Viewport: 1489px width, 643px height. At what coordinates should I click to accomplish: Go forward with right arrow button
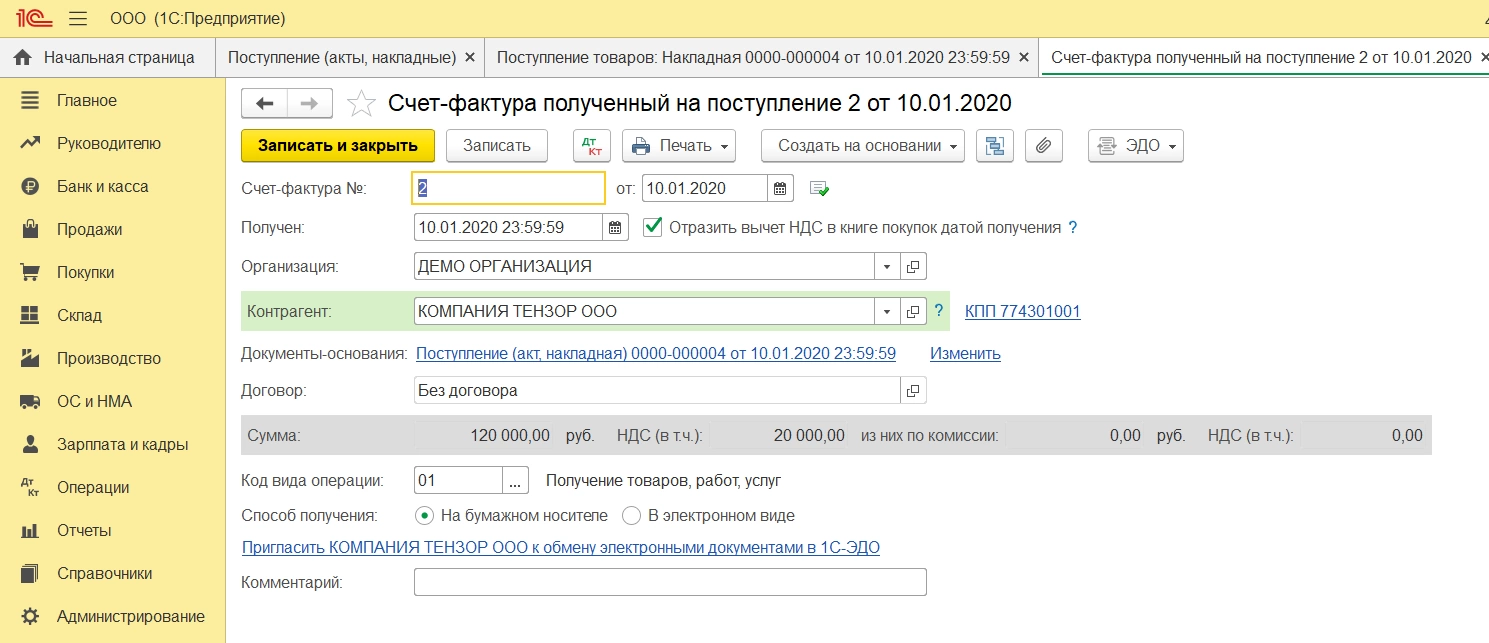click(x=310, y=103)
